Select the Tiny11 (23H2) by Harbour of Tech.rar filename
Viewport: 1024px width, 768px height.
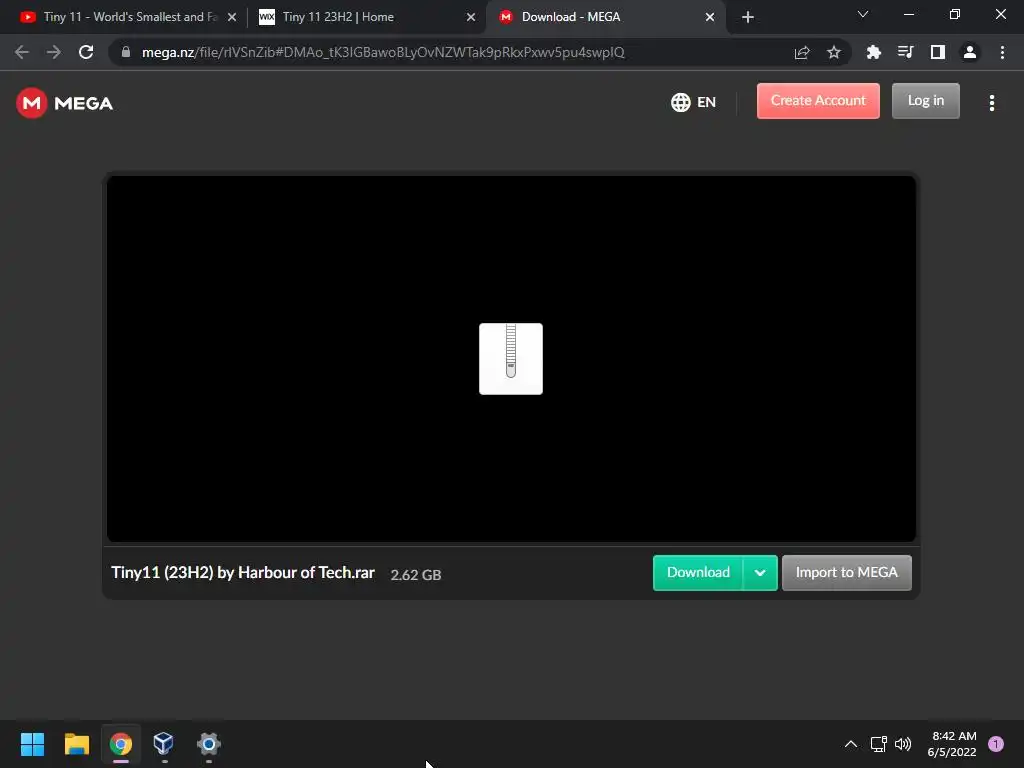243,573
